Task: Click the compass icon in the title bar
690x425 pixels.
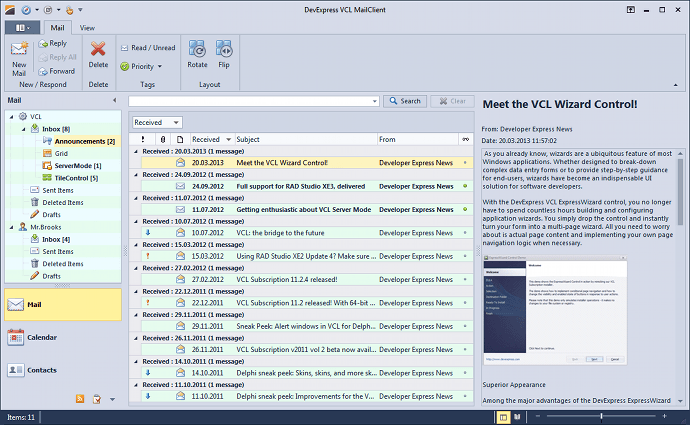Action: (26, 10)
